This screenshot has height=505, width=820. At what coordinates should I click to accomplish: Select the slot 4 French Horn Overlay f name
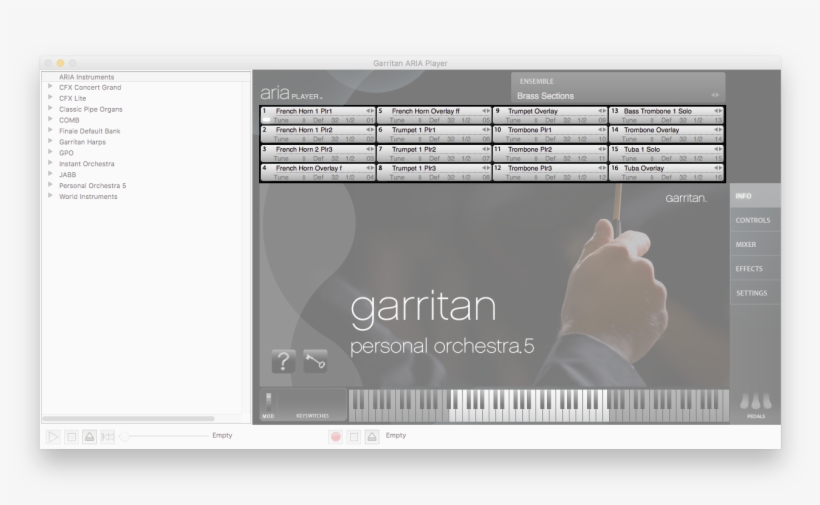point(309,168)
